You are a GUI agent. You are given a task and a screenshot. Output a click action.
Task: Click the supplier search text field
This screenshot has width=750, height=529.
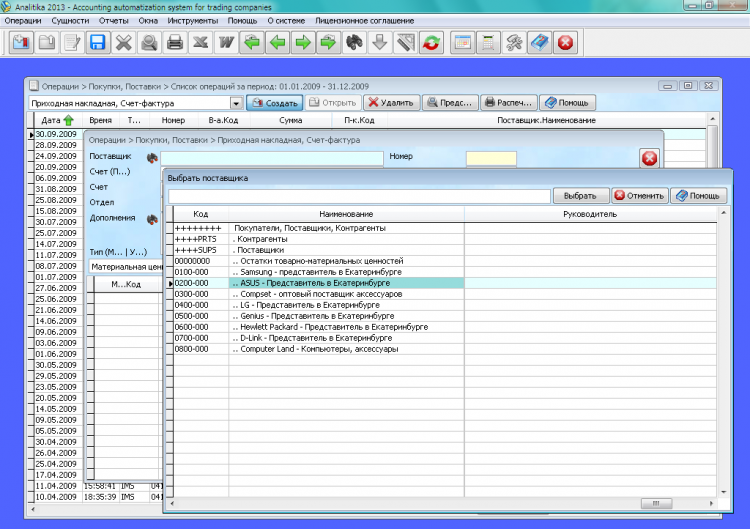coord(359,196)
